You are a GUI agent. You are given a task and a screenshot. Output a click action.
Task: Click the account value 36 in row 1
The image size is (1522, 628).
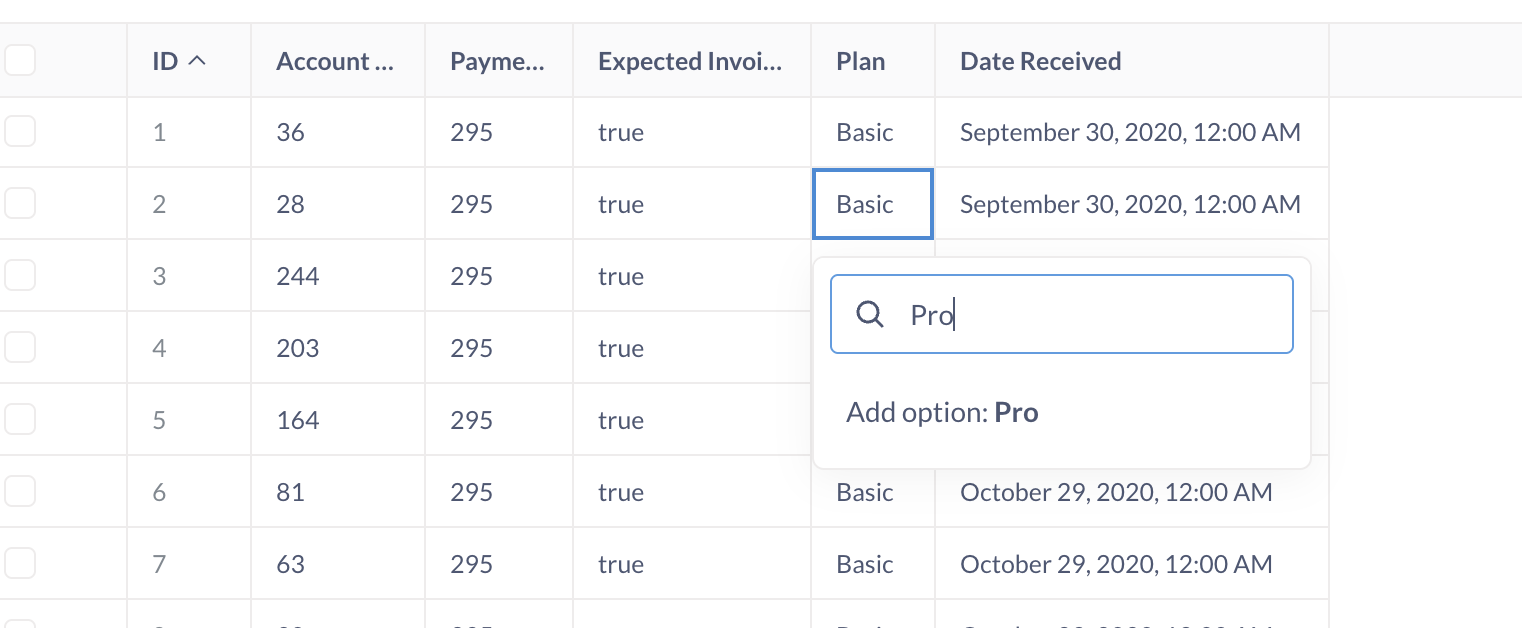pyautogui.click(x=290, y=131)
